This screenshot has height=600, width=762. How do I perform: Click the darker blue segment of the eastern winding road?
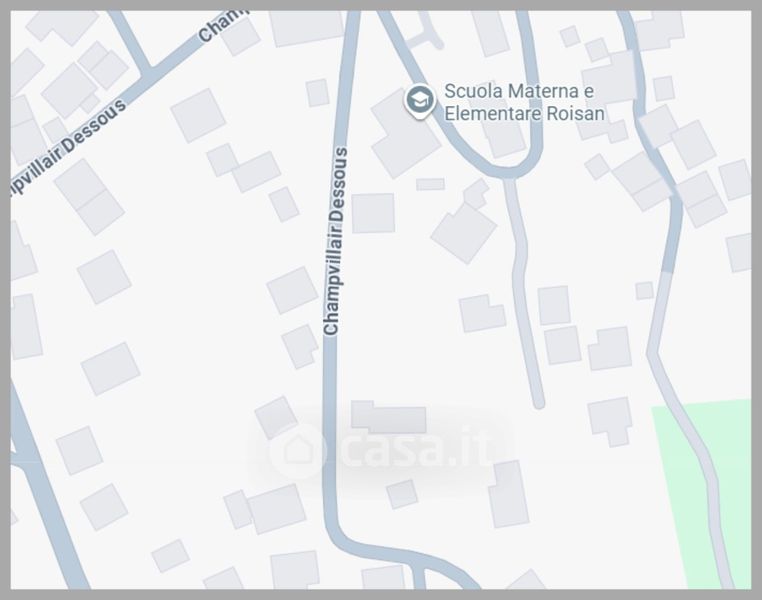tap(672, 233)
